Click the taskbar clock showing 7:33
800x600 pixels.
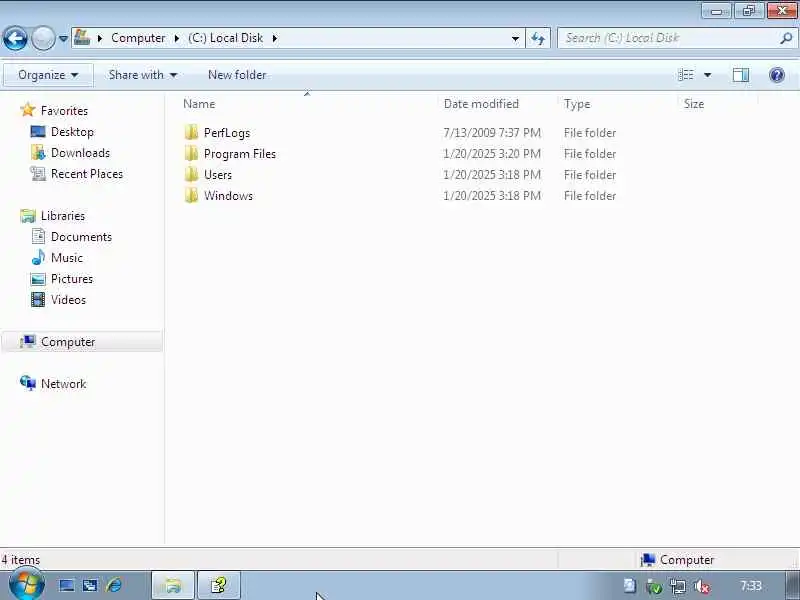(x=751, y=586)
